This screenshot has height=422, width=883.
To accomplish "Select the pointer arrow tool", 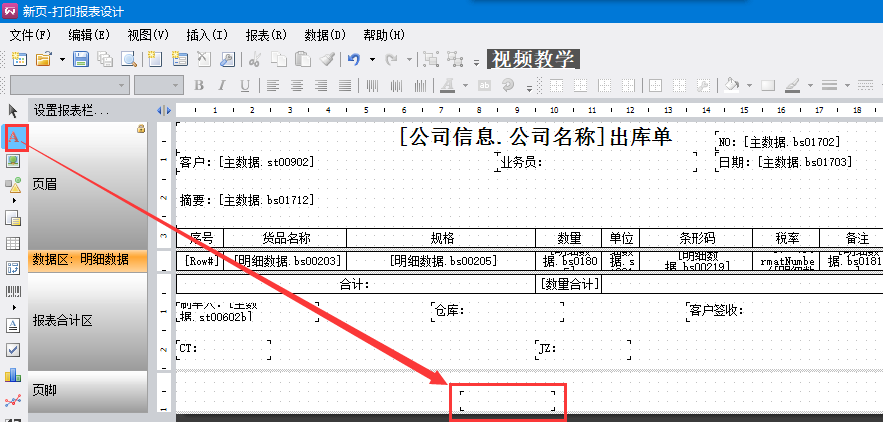I will pyautogui.click(x=14, y=110).
